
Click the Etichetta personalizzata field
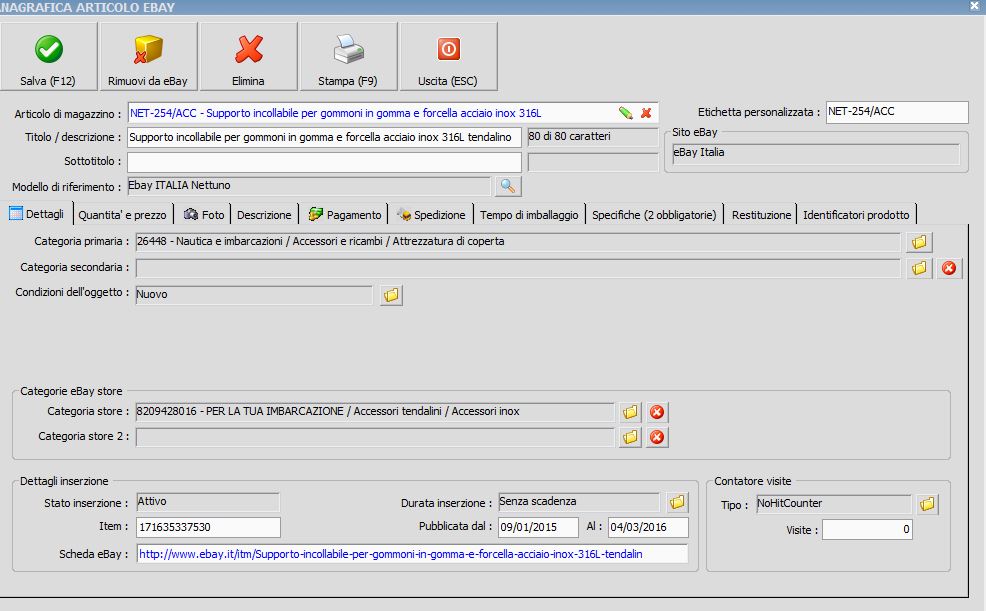[x=897, y=113]
